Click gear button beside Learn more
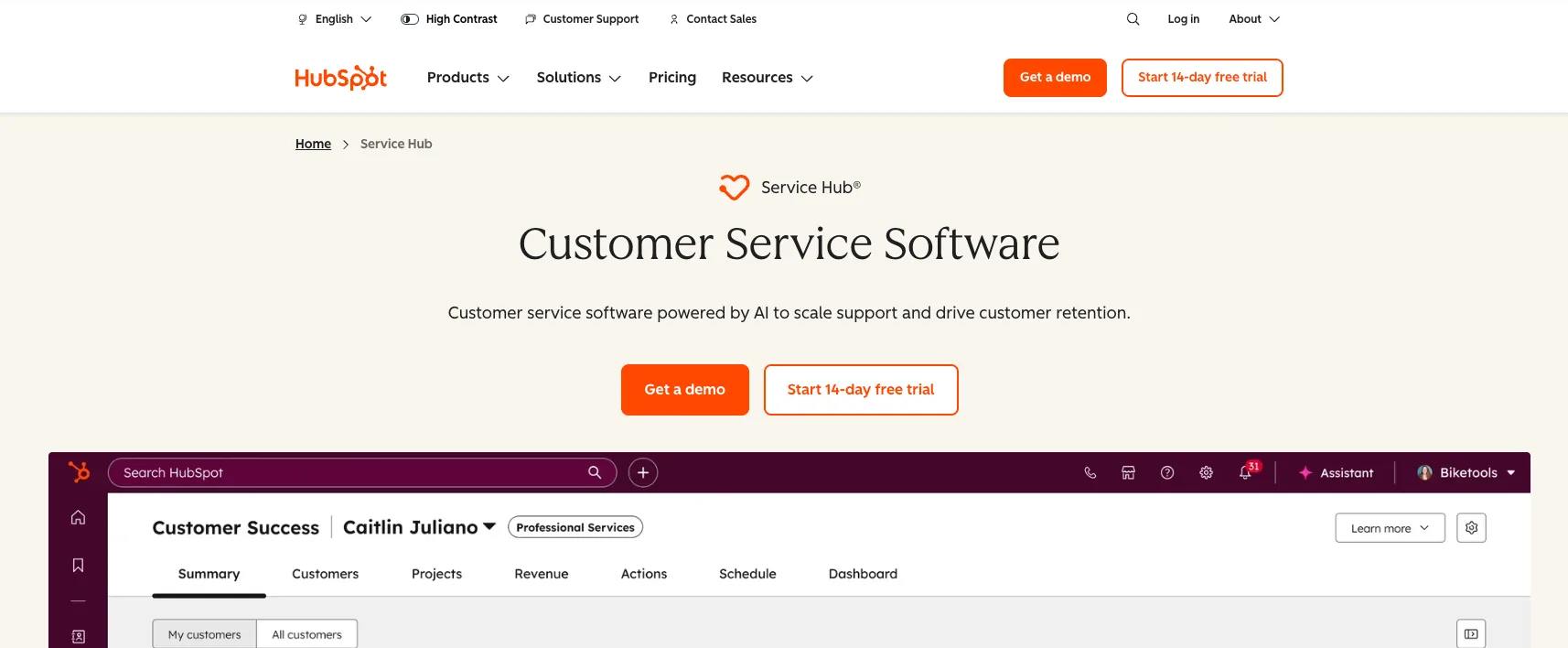Viewport: 1568px width, 648px height. 1471,528
